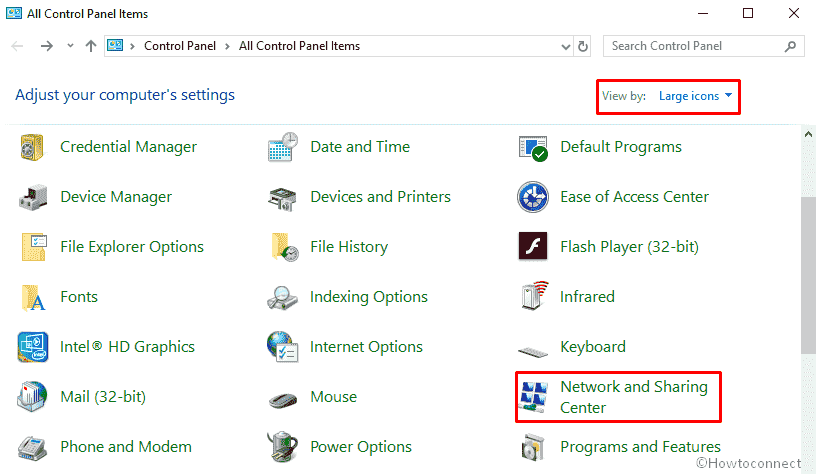Click the Search Control Panel field
Screen dimensions: 816x474
704,46
